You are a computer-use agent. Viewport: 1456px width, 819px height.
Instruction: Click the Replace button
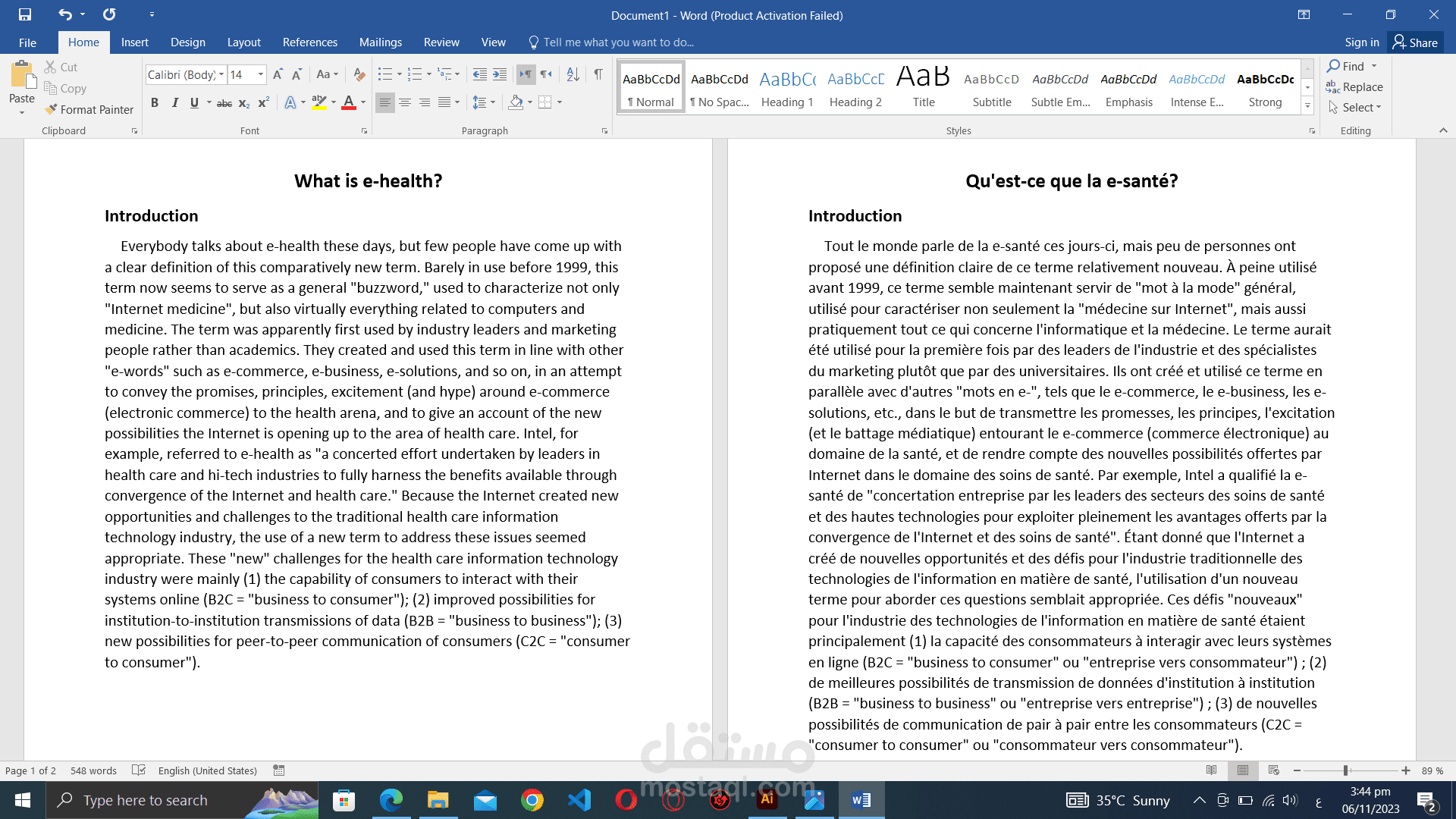(x=1354, y=87)
